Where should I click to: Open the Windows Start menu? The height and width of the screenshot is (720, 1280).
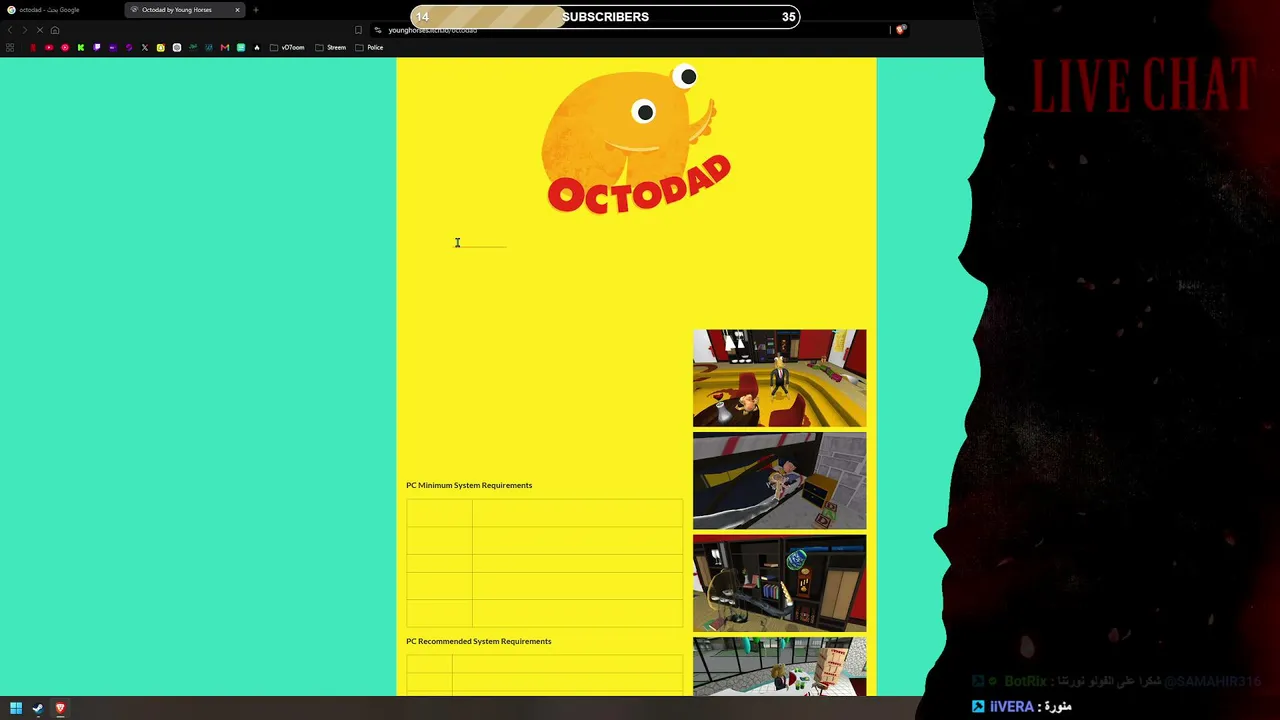16,708
